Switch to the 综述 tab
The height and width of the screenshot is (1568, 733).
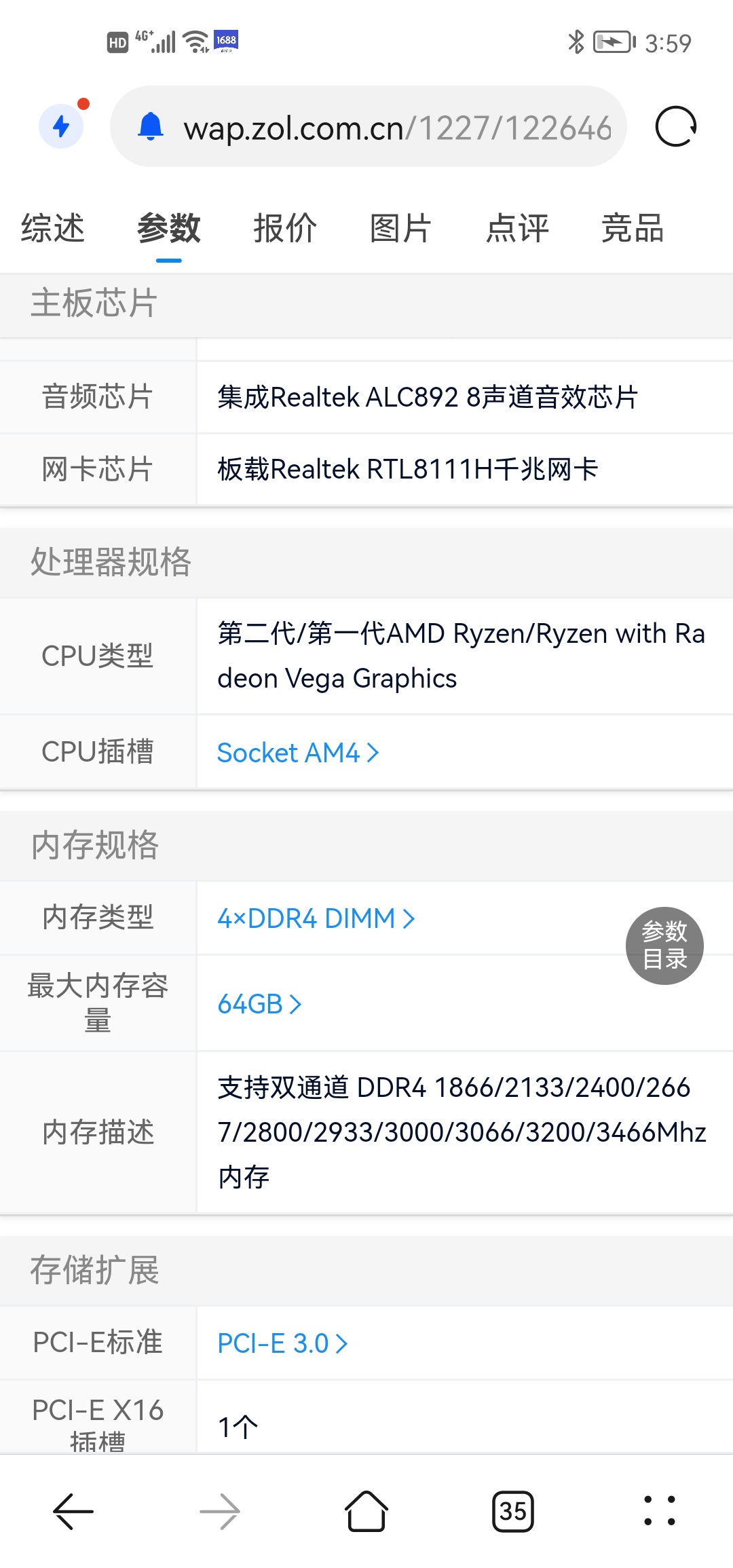tap(53, 228)
